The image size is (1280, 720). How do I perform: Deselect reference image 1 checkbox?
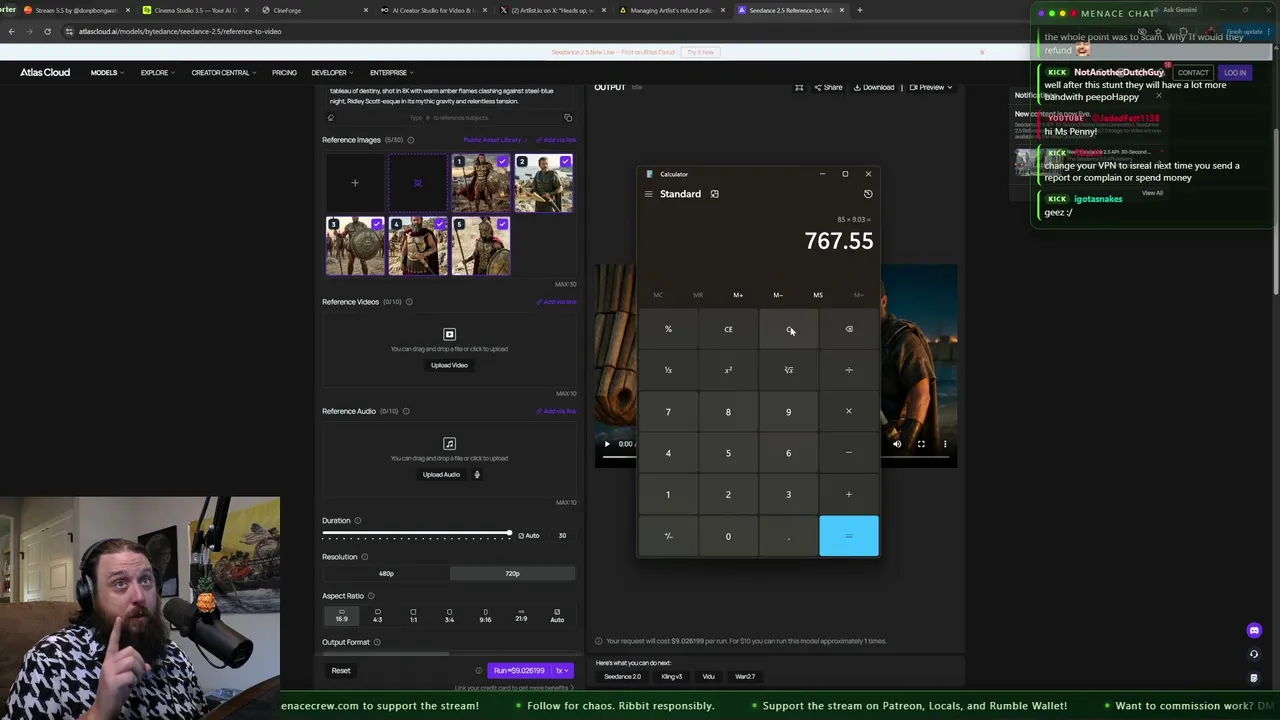pos(502,161)
